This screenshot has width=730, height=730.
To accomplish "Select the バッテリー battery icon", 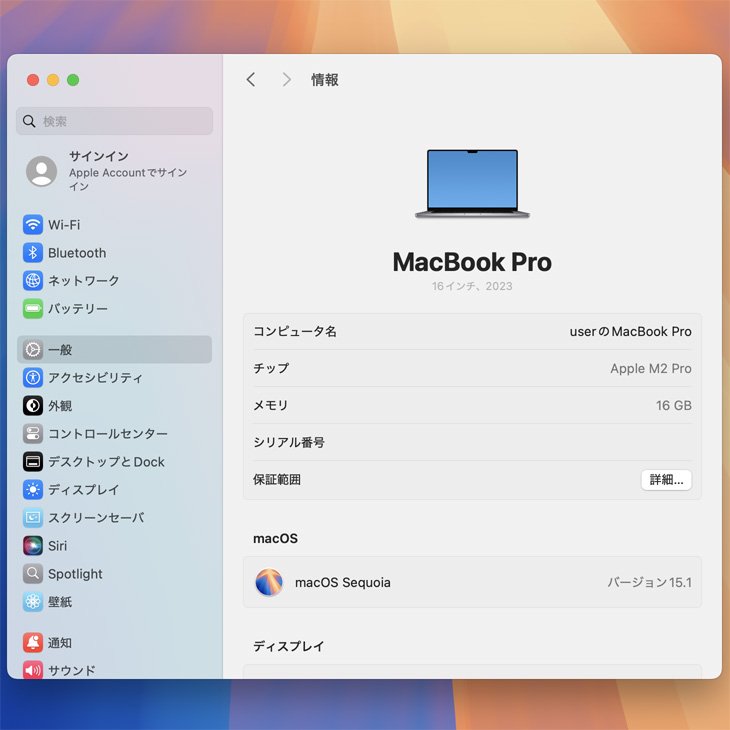I will (33, 309).
